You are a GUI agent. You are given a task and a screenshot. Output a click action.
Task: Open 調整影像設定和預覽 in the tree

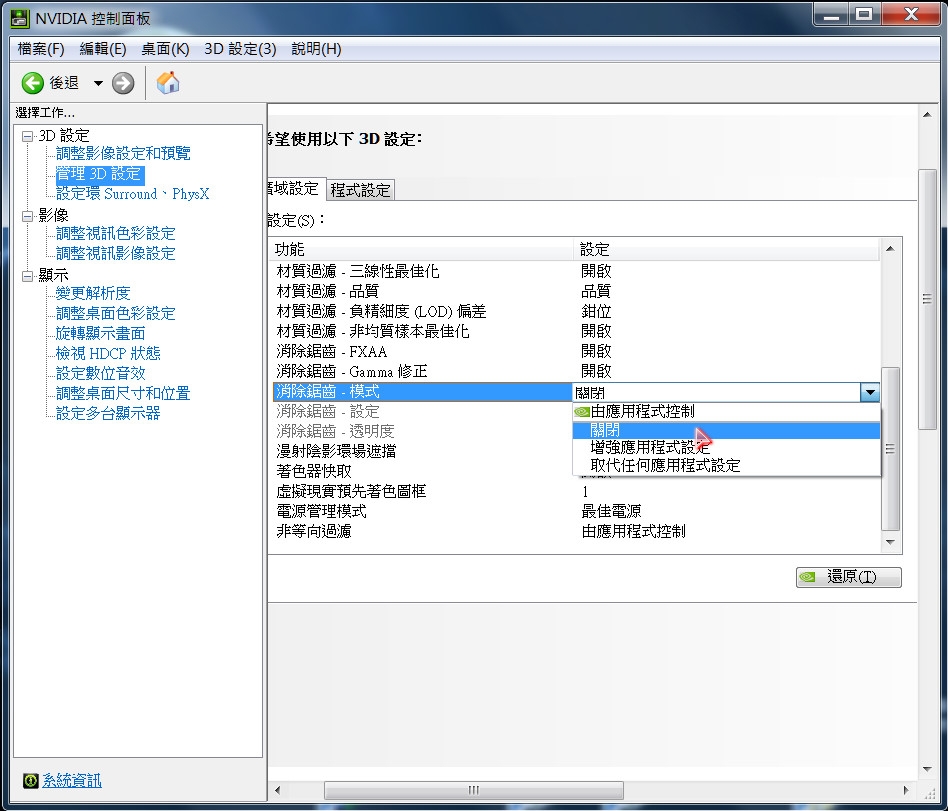pyautogui.click(x=123, y=154)
